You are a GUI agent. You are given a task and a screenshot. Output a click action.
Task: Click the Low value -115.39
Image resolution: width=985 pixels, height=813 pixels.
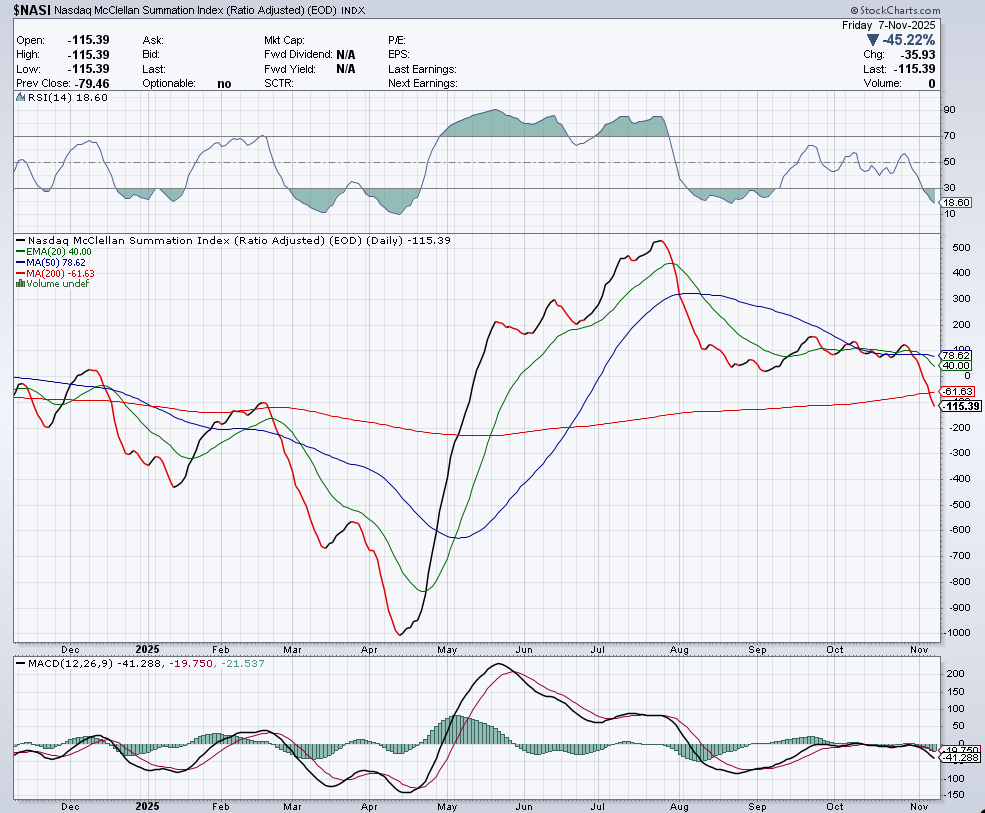89,69
